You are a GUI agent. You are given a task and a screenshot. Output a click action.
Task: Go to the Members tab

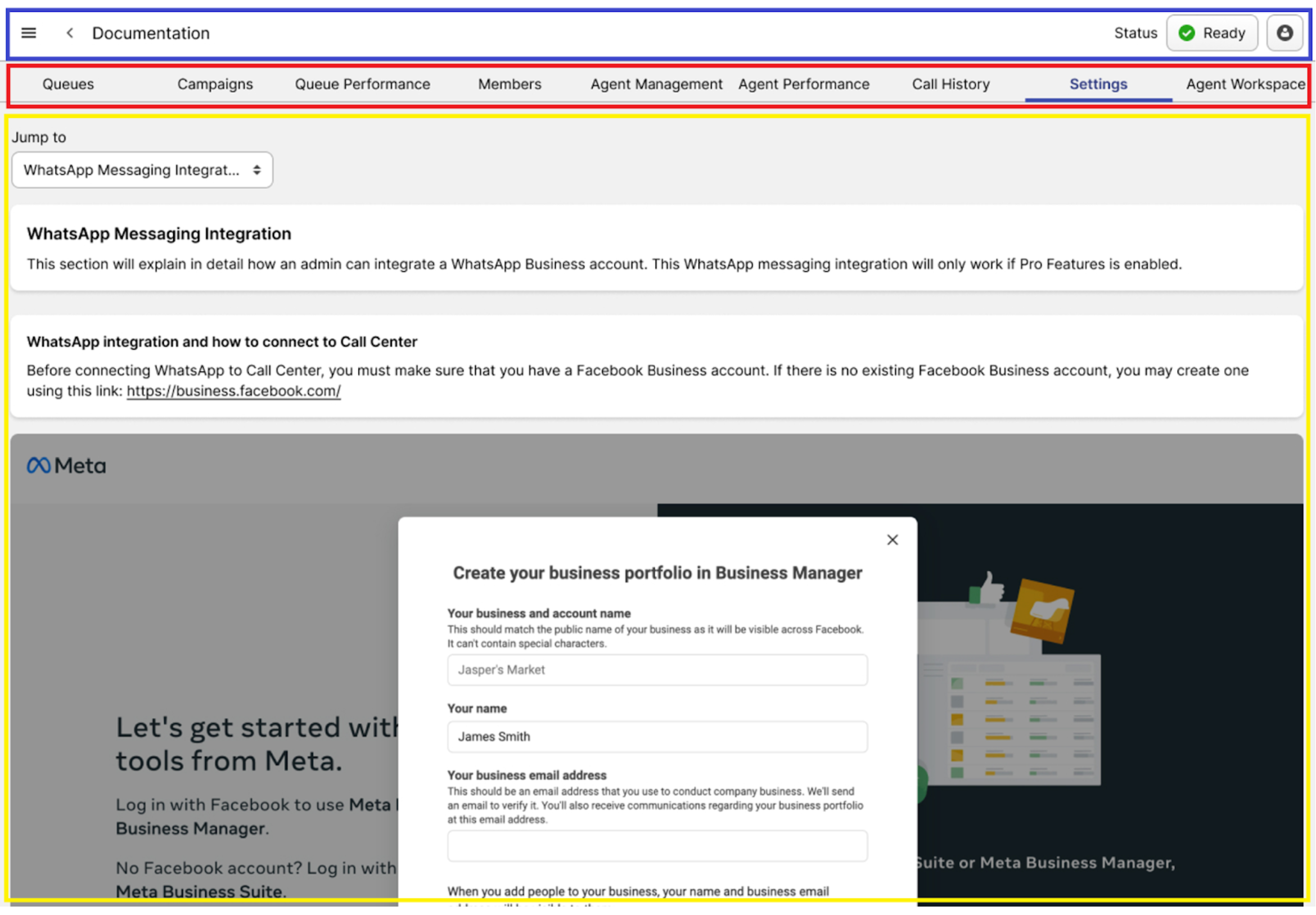coord(510,84)
